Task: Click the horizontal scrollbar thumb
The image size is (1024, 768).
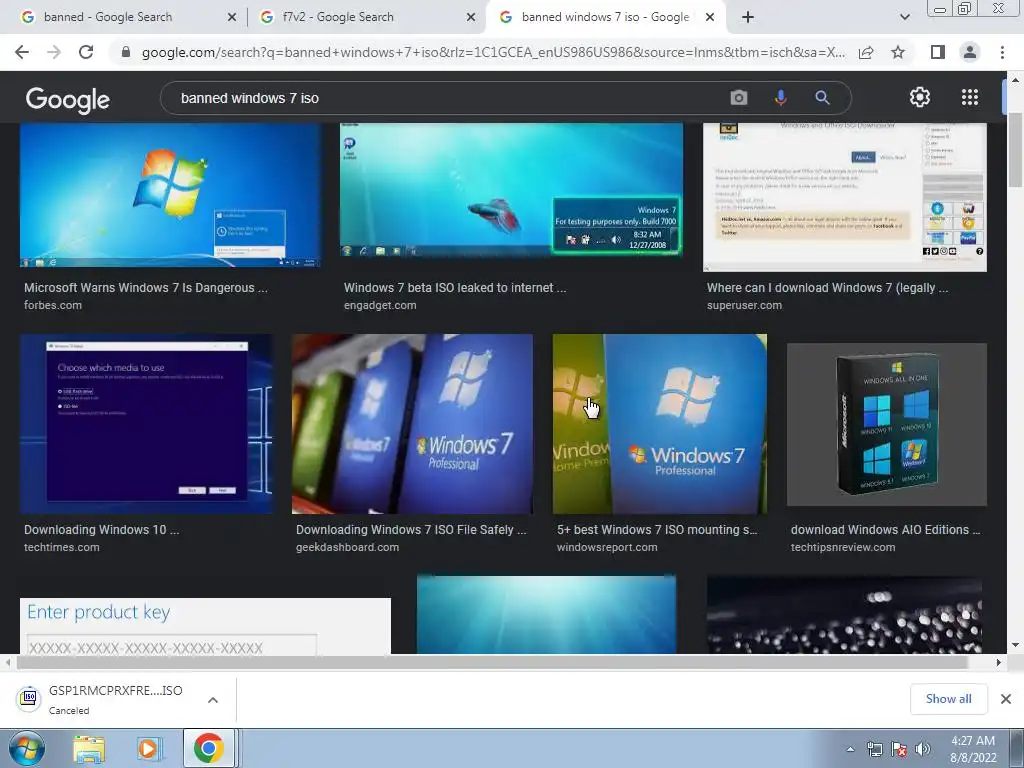Action: 492,662
